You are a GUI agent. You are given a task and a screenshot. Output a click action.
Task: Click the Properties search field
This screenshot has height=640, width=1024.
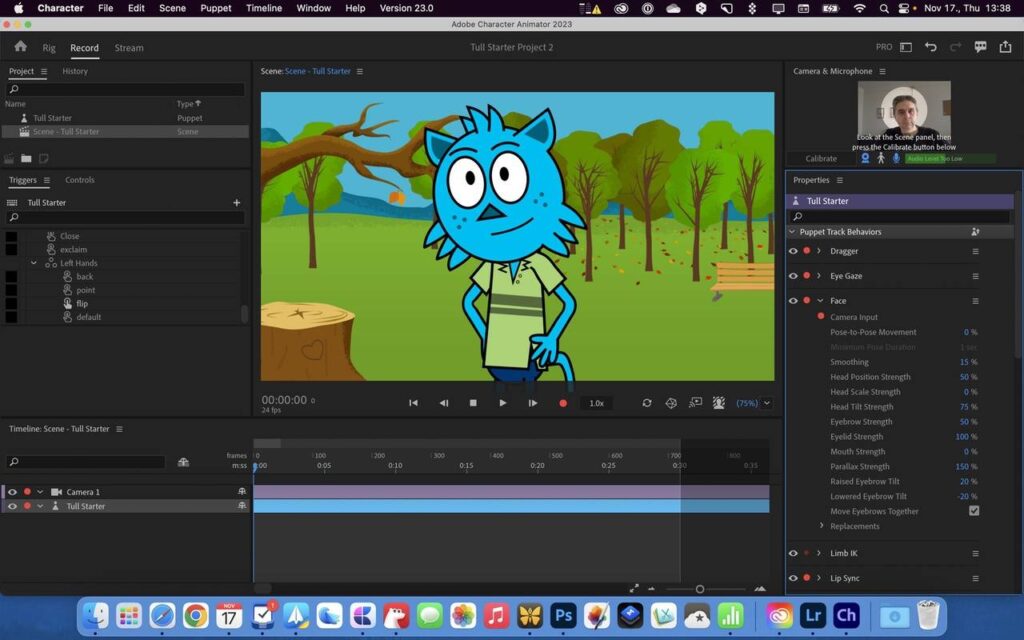pyautogui.click(x=900, y=216)
